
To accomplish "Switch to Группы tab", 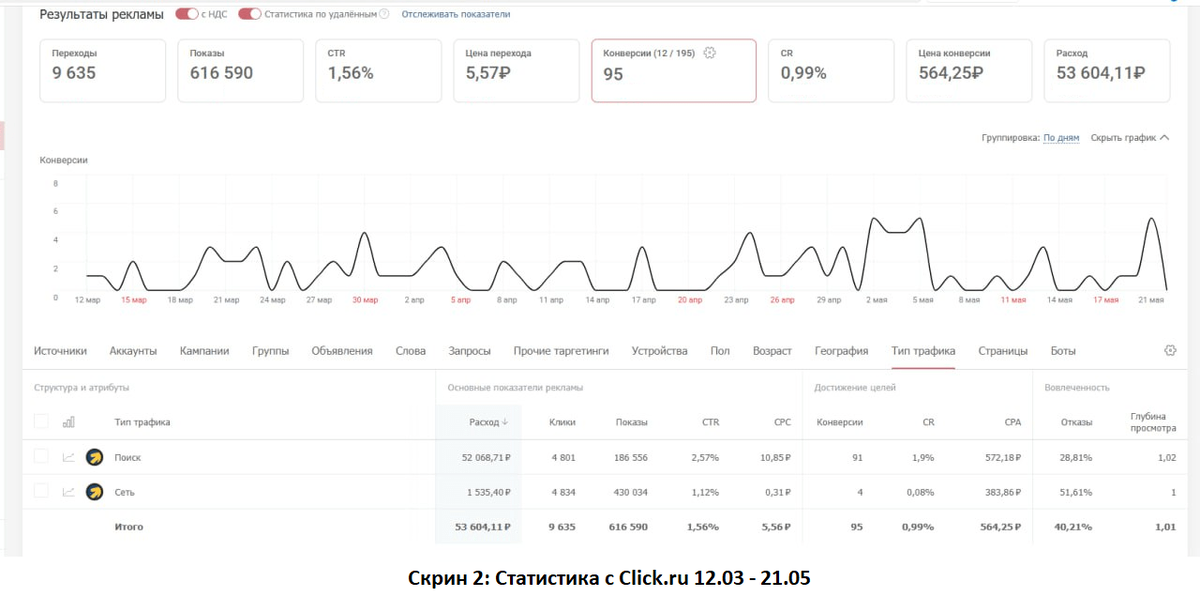I will [270, 351].
